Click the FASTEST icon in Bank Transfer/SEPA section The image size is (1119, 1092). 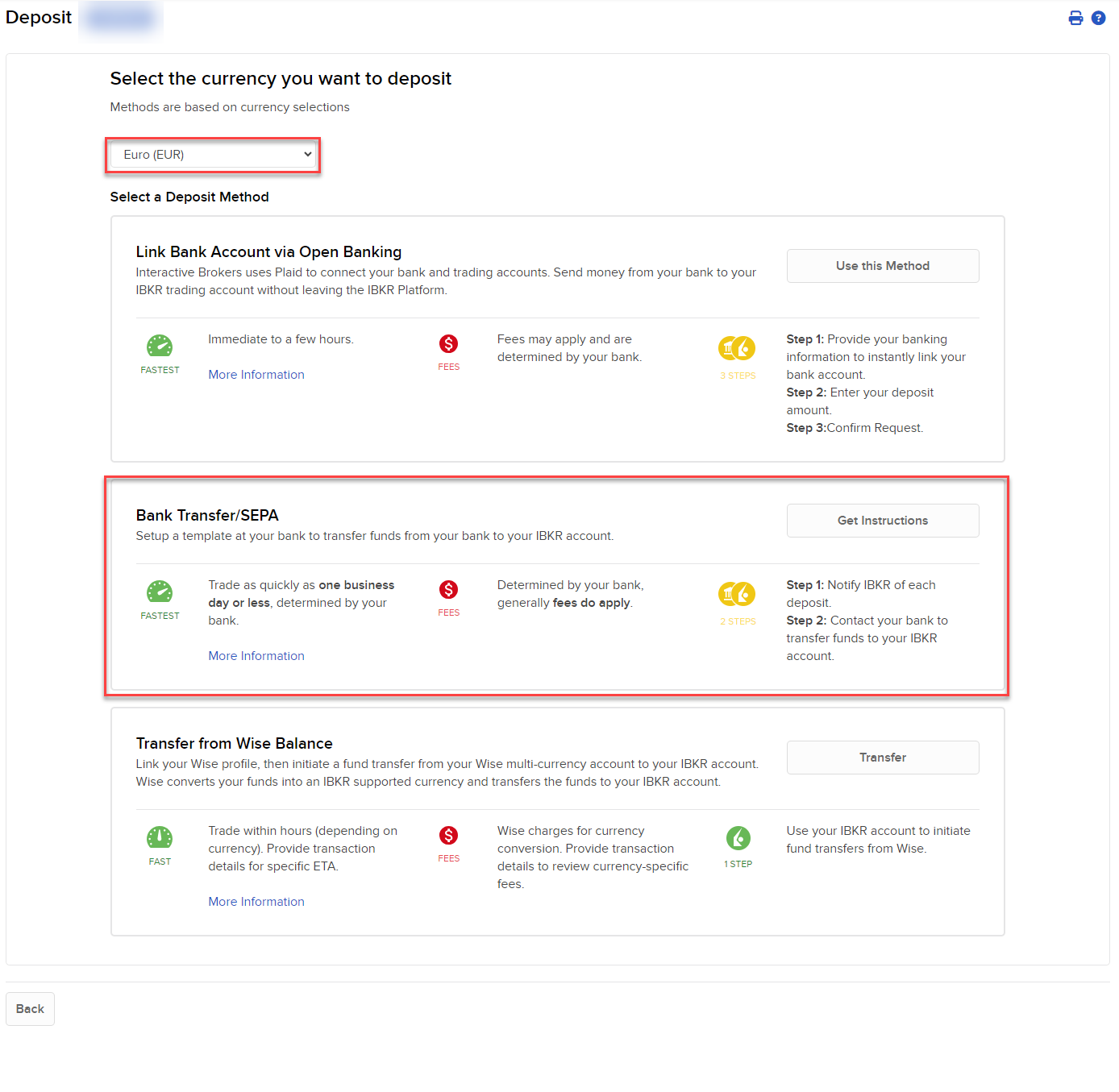pyautogui.click(x=160, y=593)
